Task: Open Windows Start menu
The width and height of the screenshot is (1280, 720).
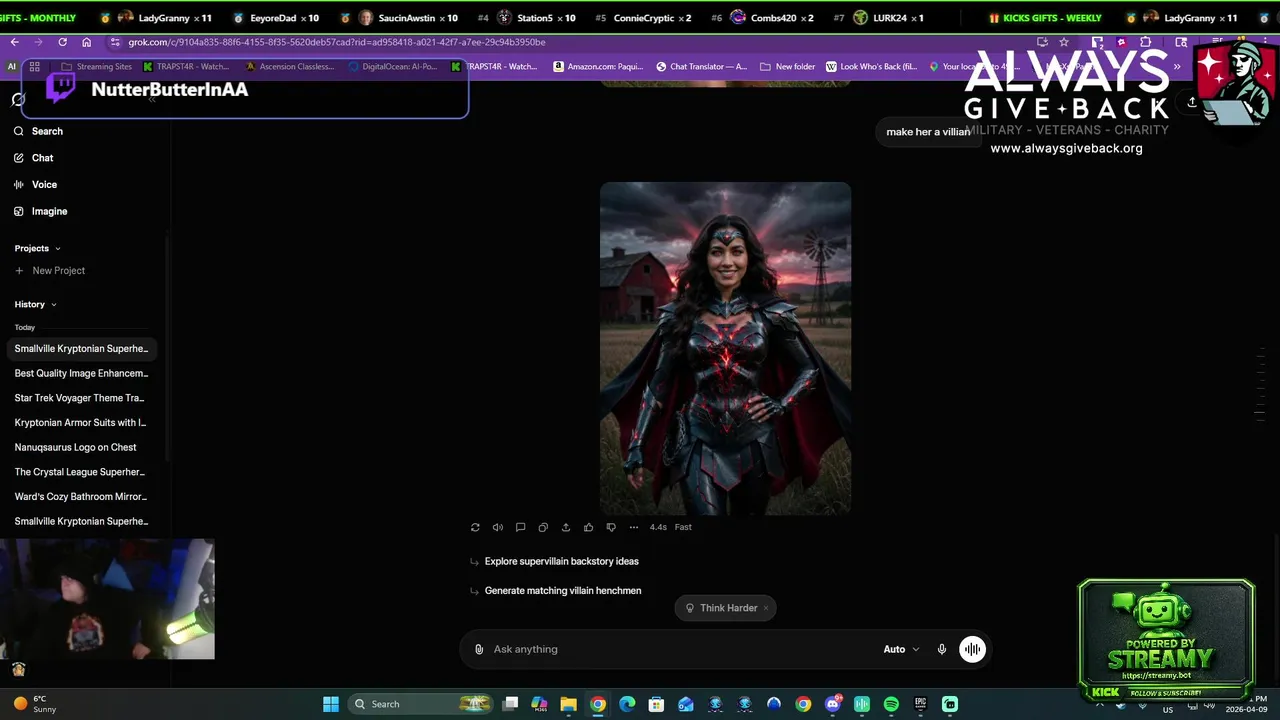Action: 331,704
